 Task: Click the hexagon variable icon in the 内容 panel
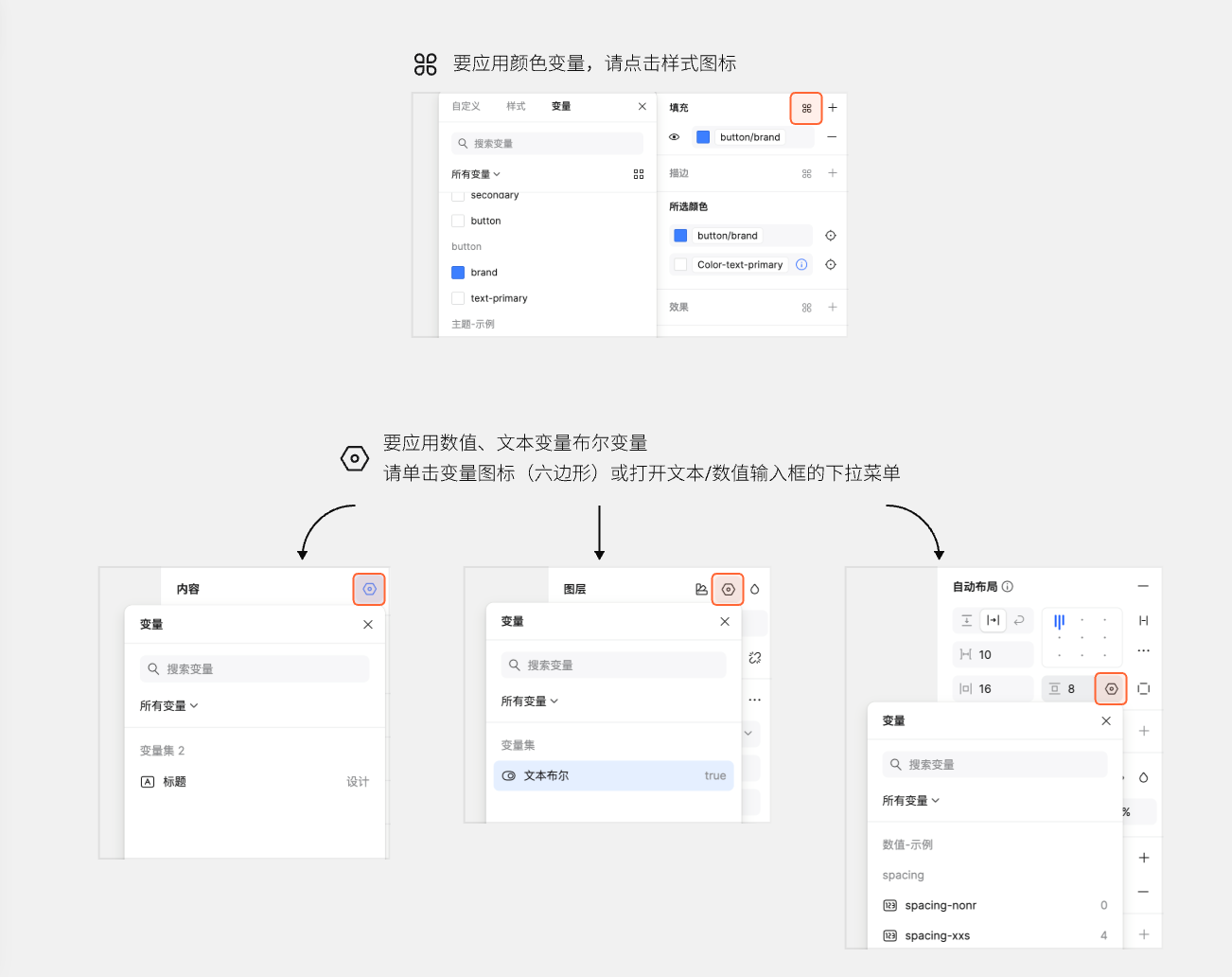369,589
